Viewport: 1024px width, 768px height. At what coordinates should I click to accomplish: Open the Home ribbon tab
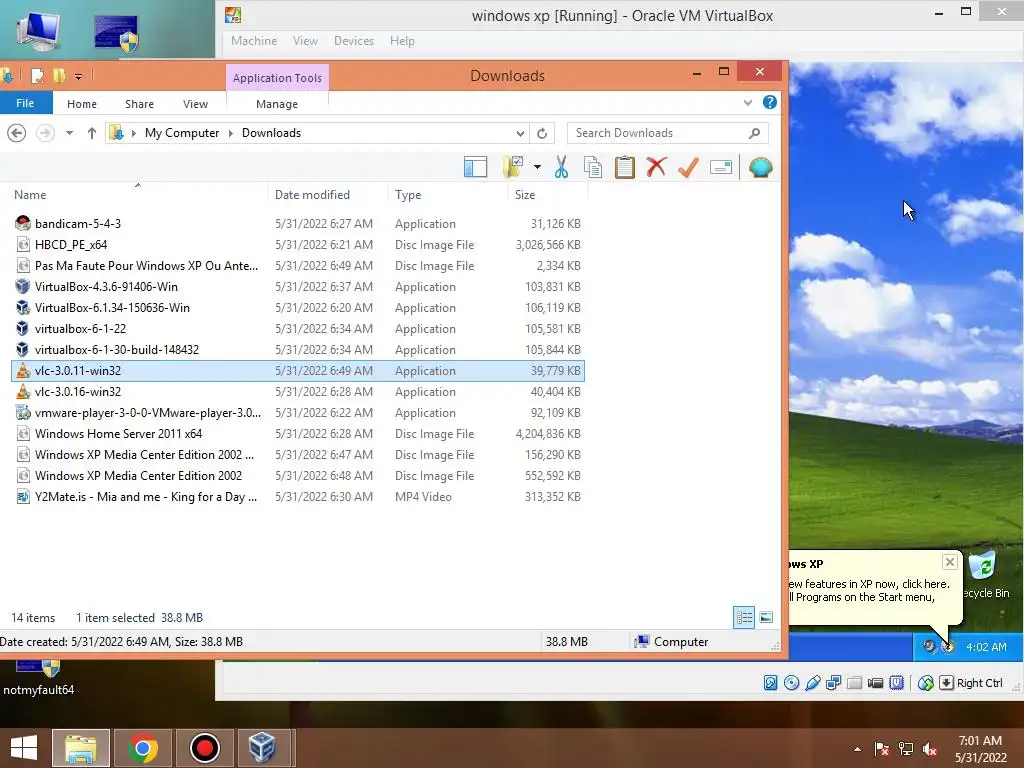point(82,104)
